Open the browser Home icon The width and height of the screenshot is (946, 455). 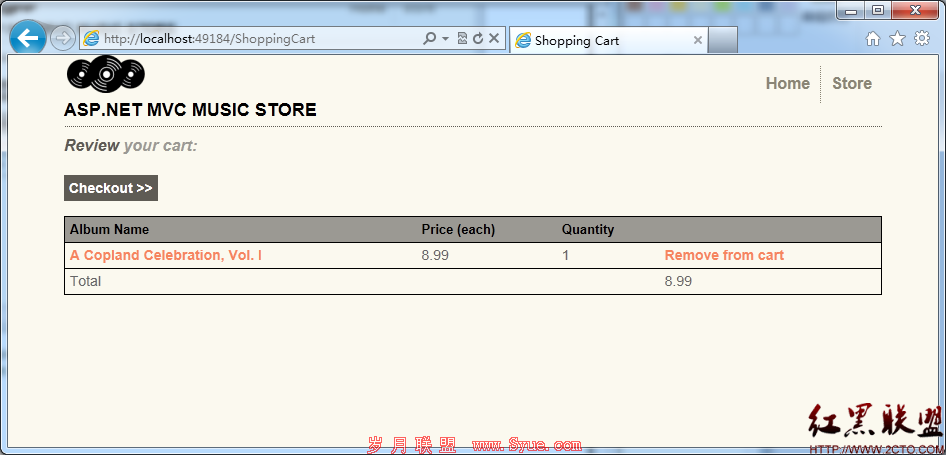coord(872,39)
